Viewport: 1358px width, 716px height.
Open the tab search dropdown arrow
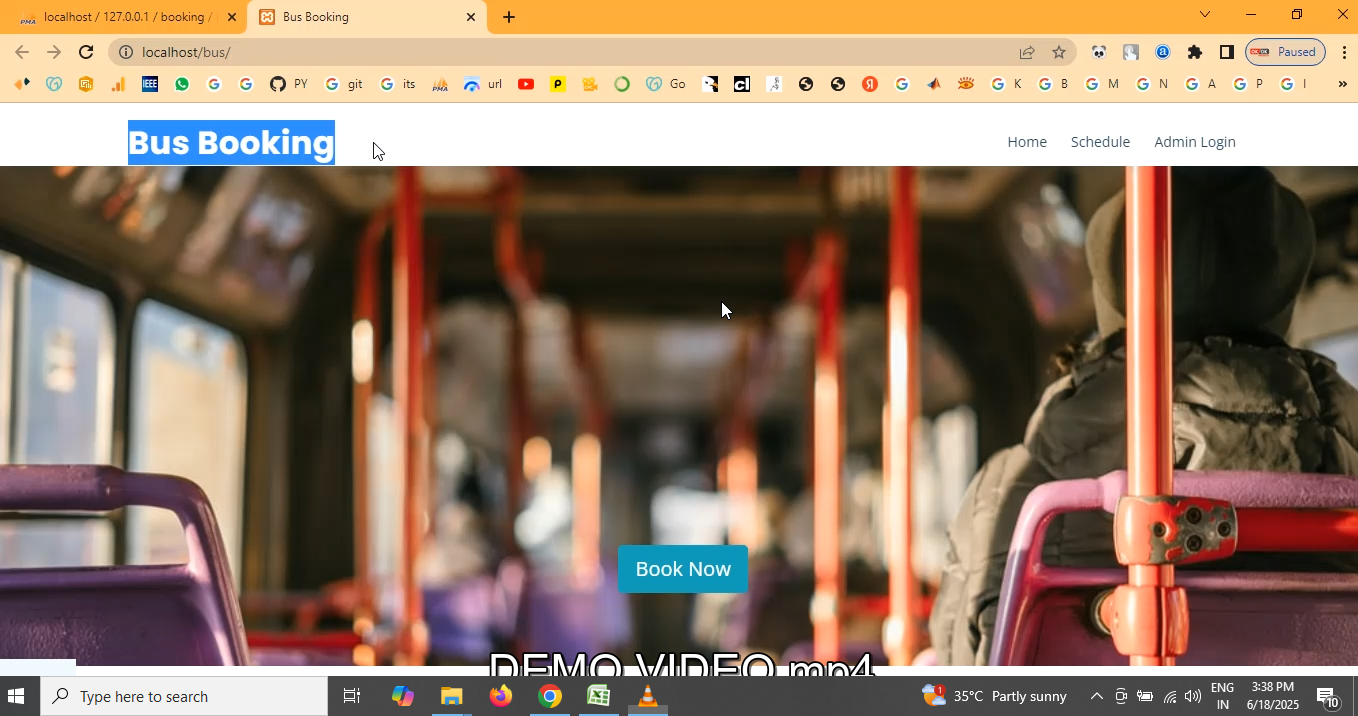(1205, 15)
